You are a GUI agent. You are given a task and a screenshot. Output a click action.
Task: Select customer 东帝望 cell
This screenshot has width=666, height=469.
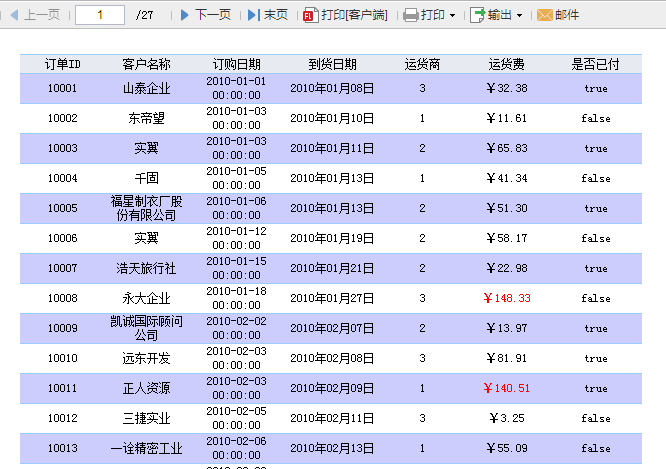click(146, 118)
